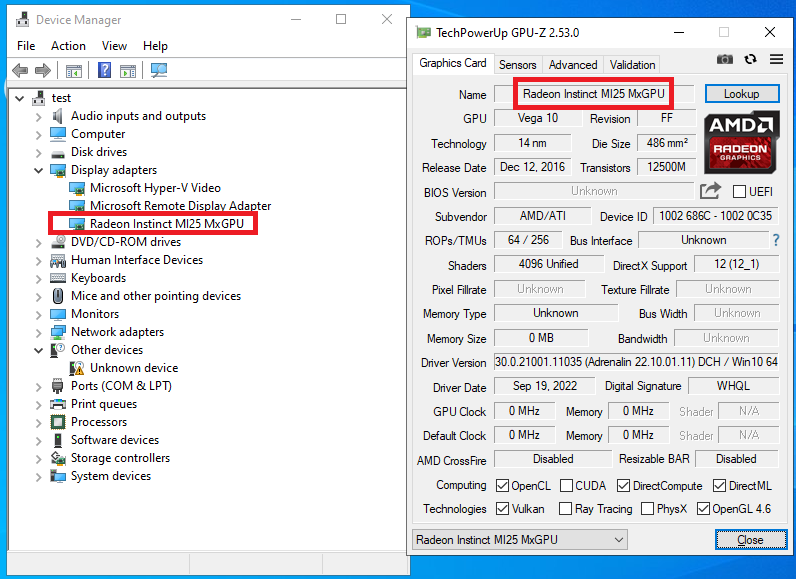Screen dimensions: 796x579
Task: Toggle the PhysX checkbox
Action: 647,508
